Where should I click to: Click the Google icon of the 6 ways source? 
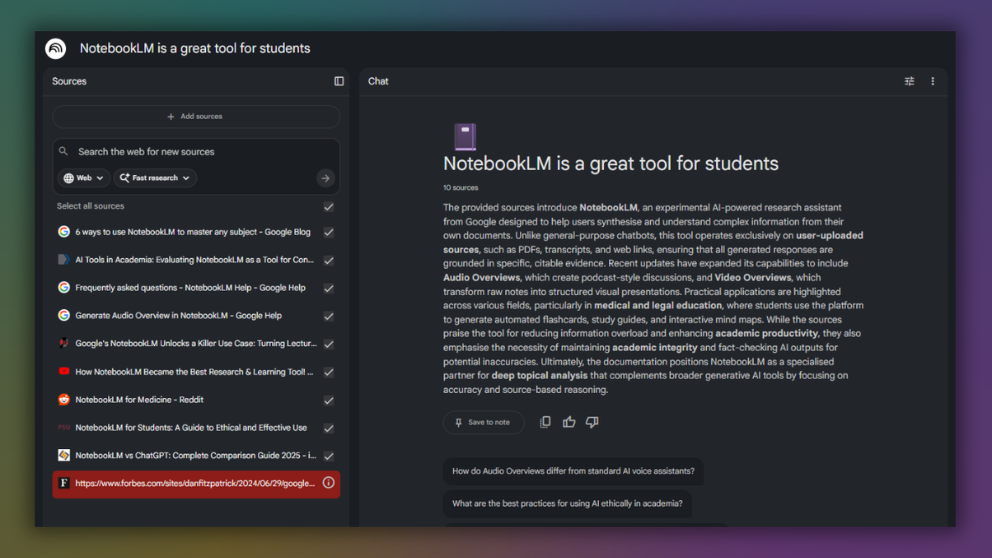pos(64,232)
